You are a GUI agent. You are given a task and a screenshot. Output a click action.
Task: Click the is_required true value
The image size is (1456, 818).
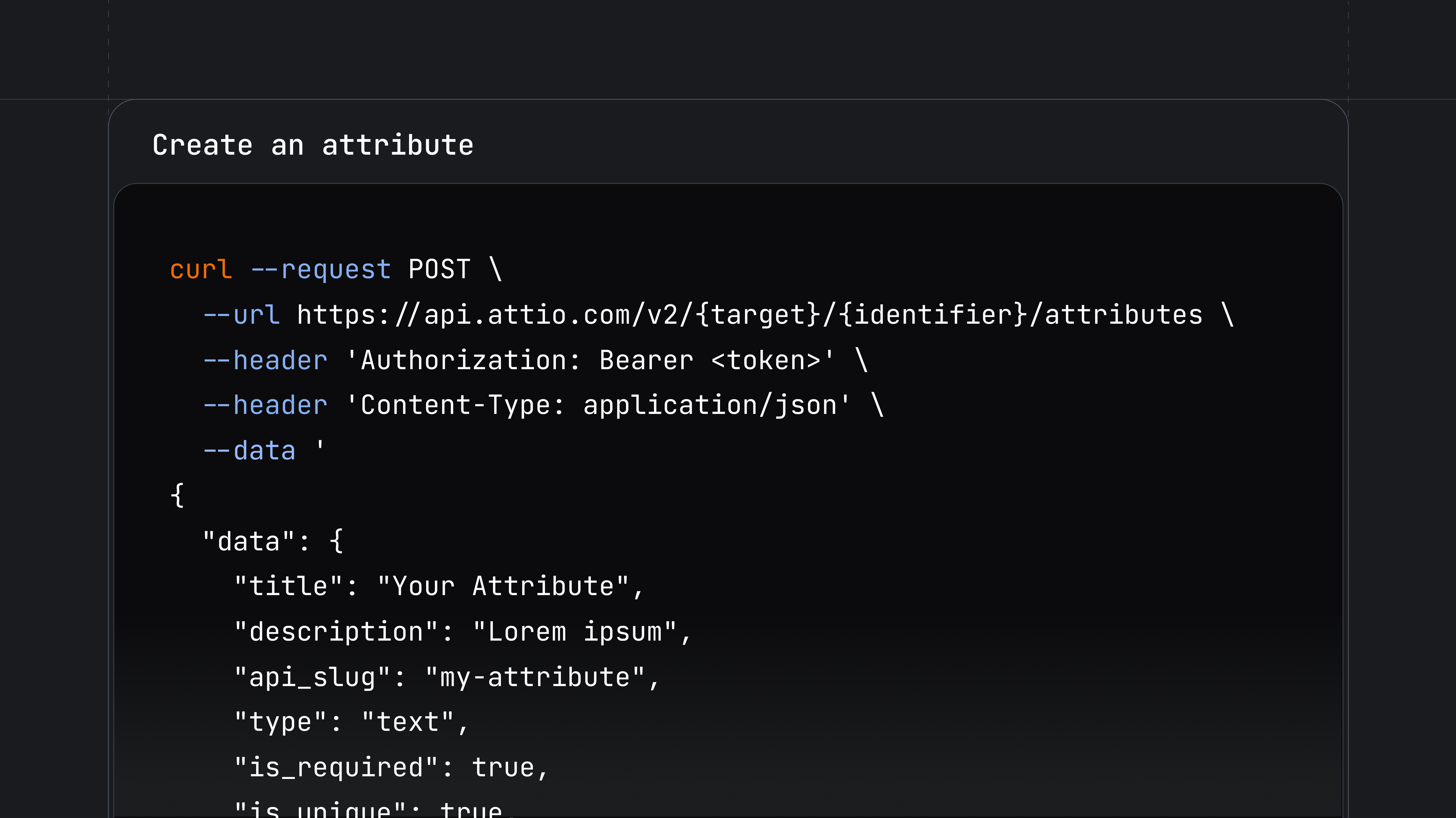click(503, 767)
